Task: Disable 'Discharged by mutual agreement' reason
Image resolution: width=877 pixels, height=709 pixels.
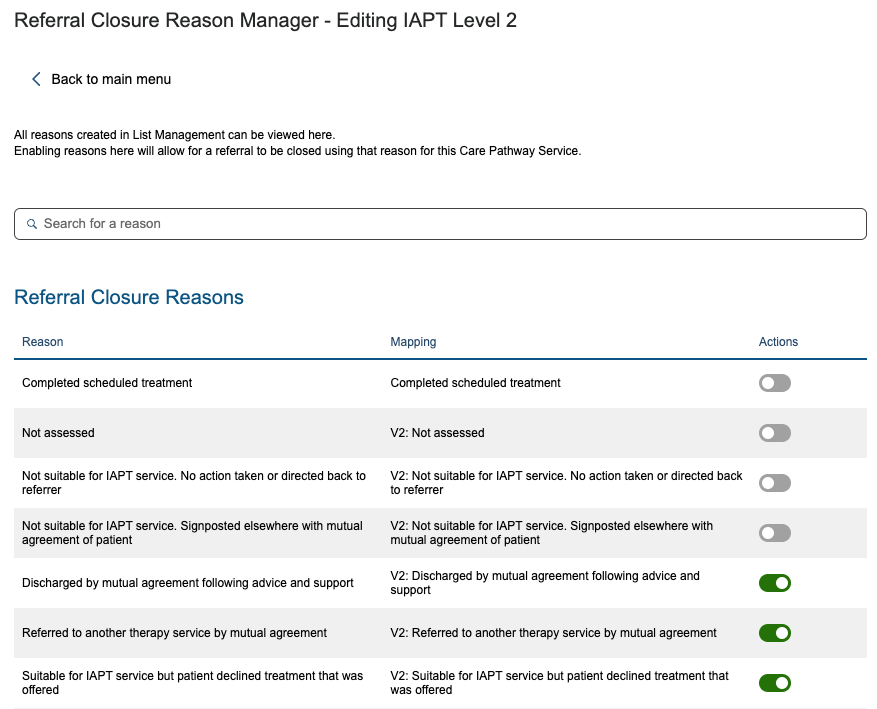Action: 775,583
